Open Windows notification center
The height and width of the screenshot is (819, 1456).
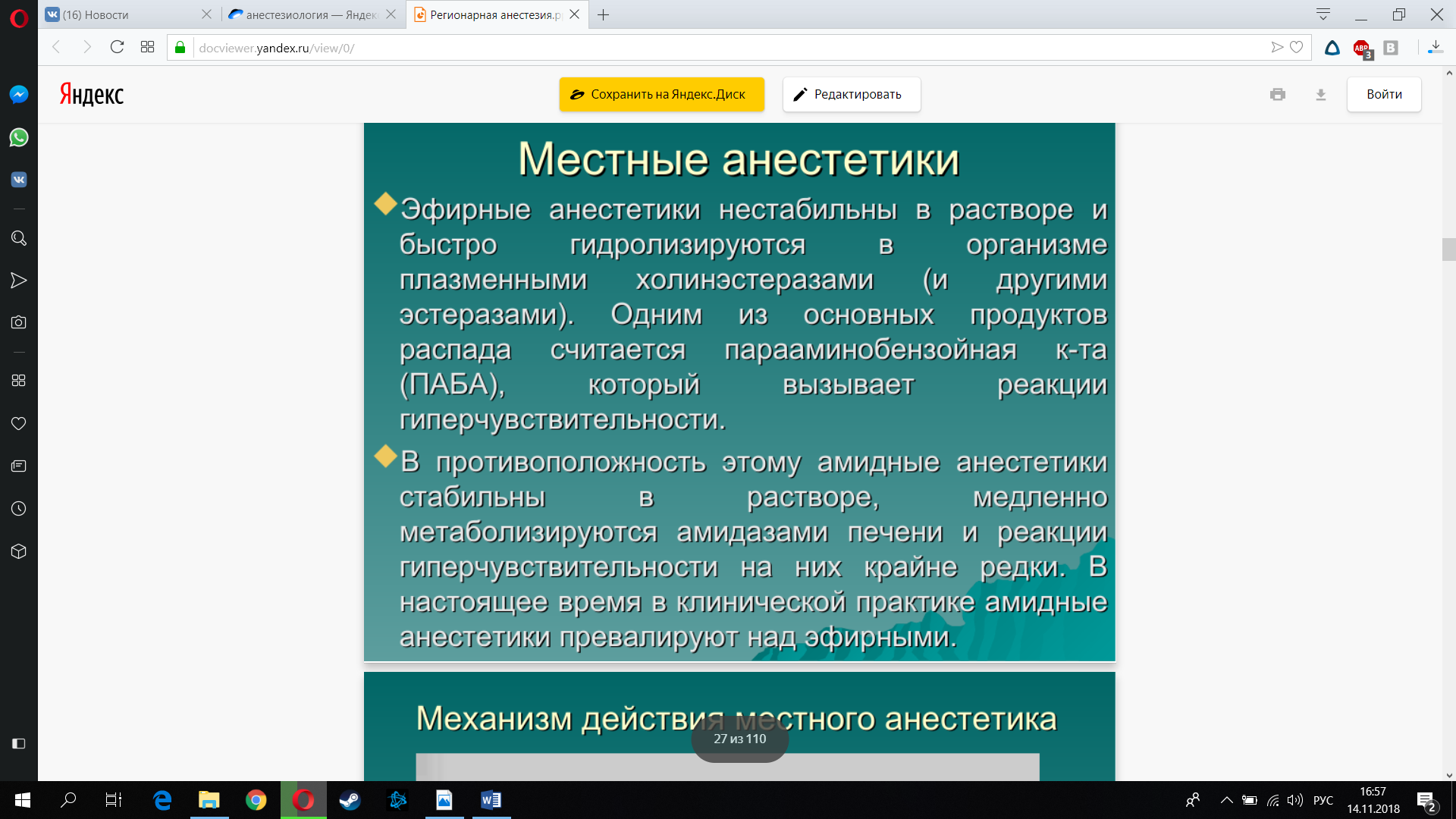pos(1426,801)
